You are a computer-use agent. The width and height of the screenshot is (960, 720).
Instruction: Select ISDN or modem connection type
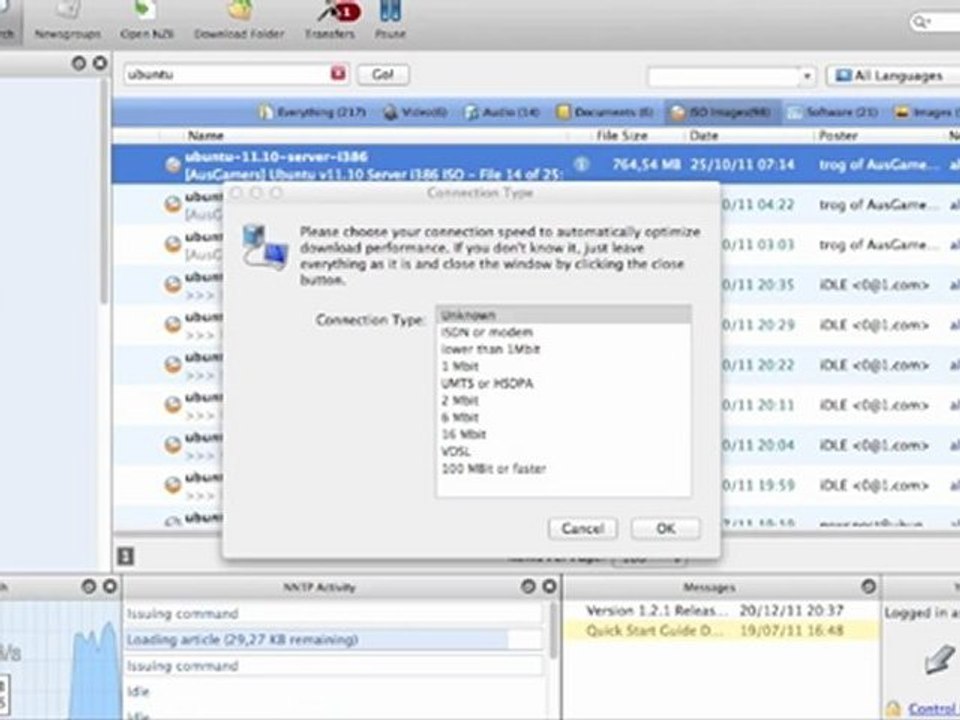pos(563,332)
